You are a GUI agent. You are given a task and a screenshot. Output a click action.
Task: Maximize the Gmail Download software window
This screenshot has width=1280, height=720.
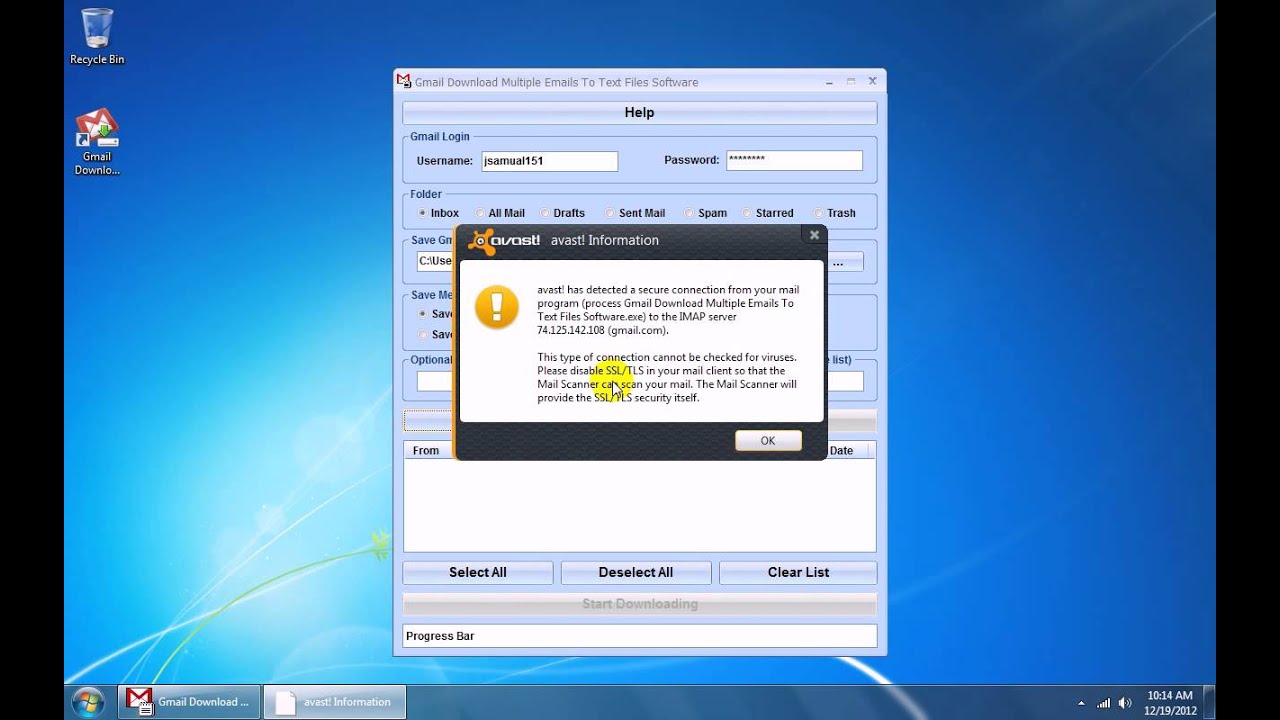pyautogui.click(x=851, y=81)
